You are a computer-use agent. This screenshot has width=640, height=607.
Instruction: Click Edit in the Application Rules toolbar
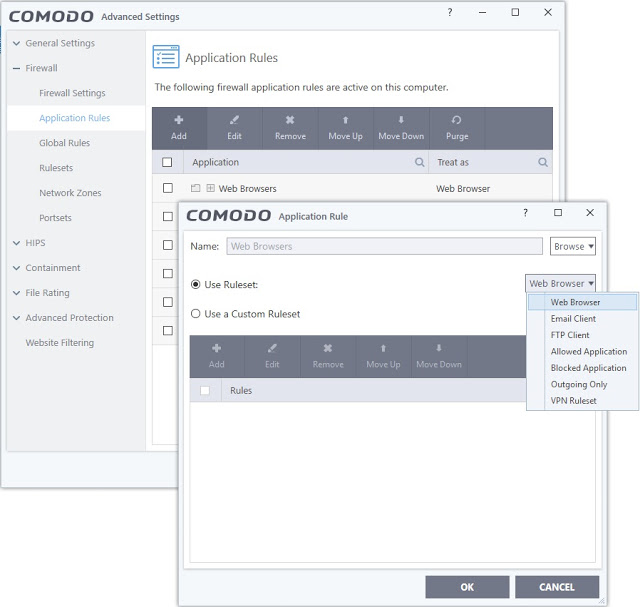click(x=234, y=128)
